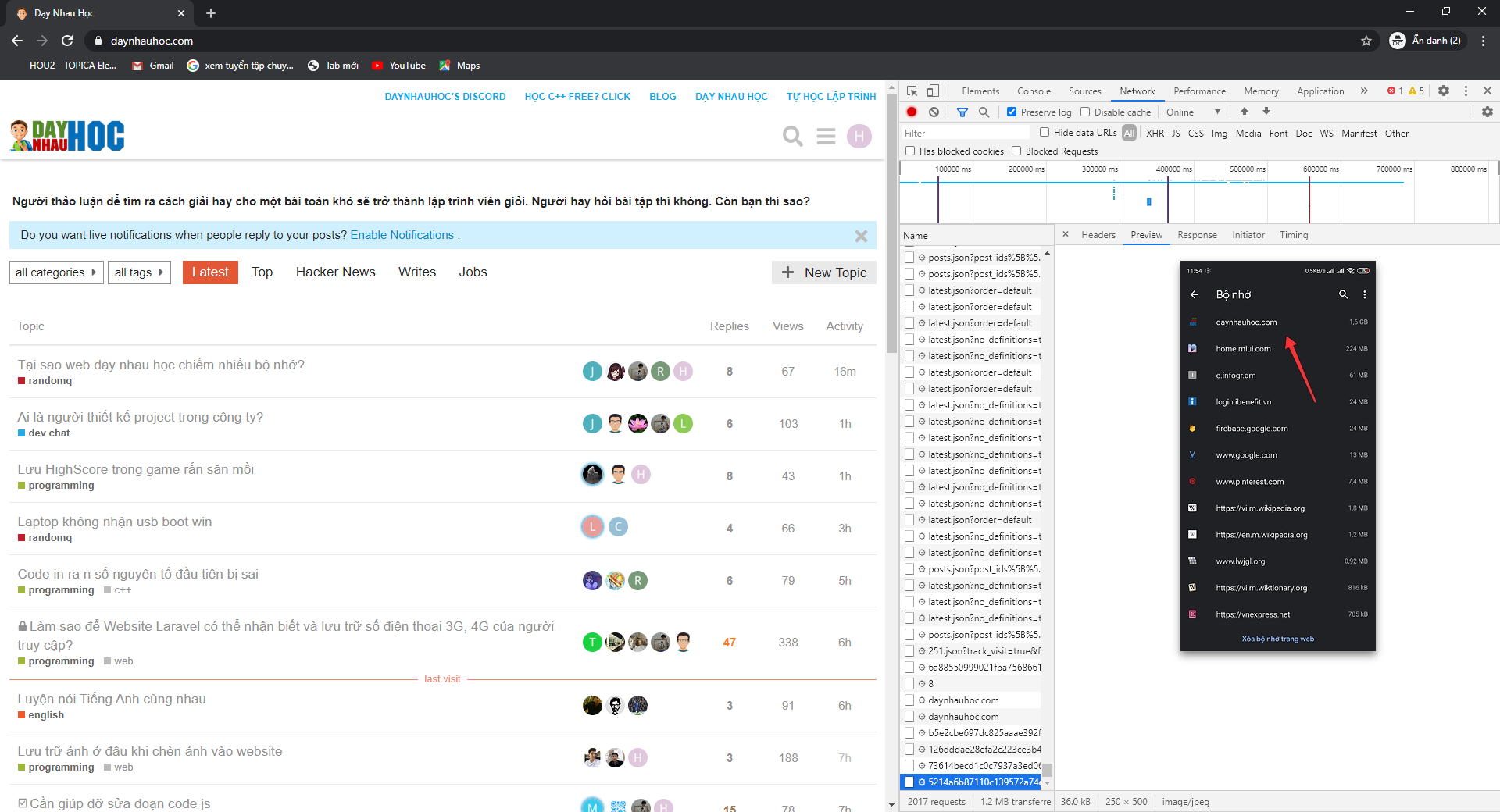1500x812 pixels.
Task: Open the forum hamburger menu icon
Action: [826, 137]
